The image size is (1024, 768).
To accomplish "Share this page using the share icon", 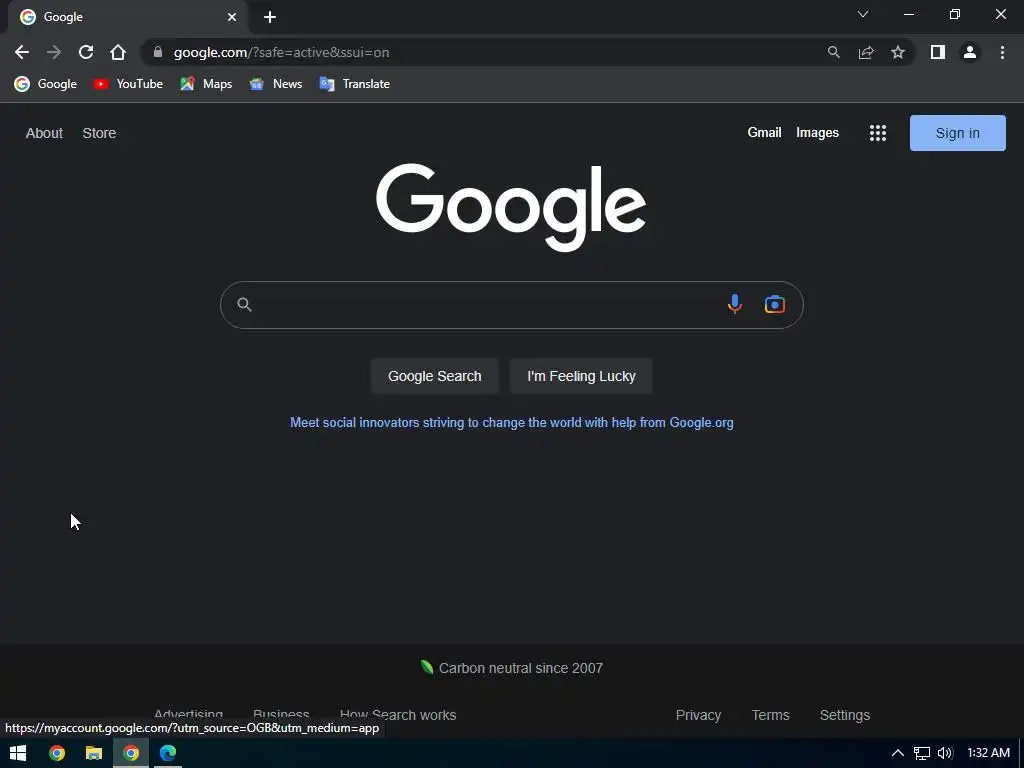I will point(866,52).
